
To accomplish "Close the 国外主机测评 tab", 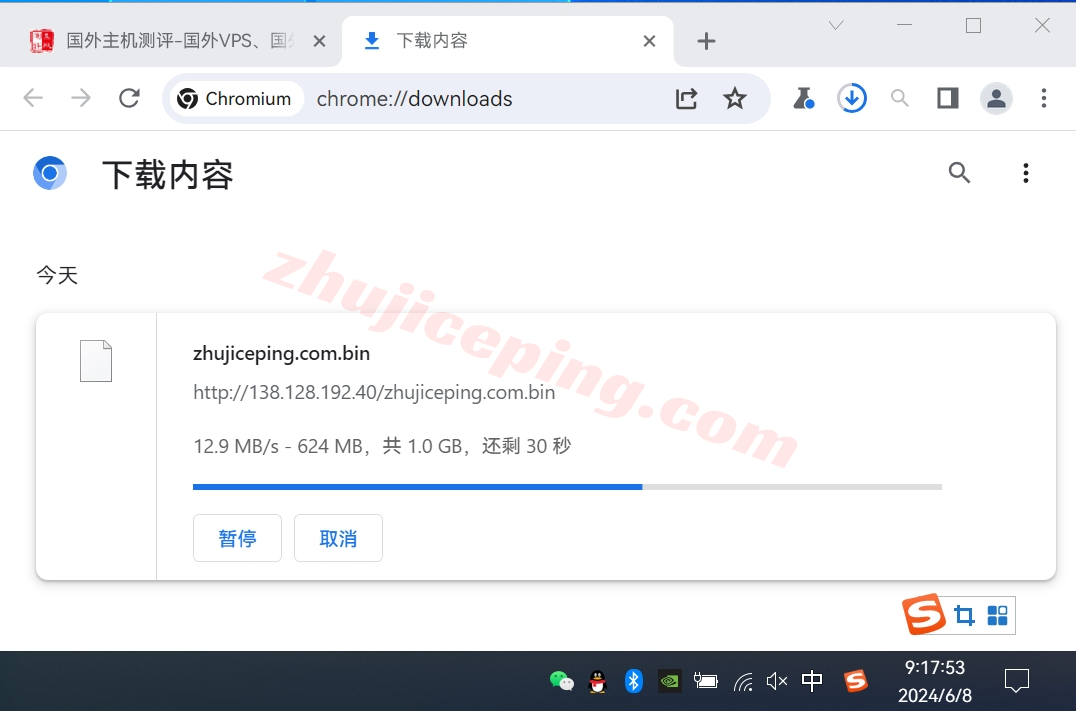I will 319,41.
